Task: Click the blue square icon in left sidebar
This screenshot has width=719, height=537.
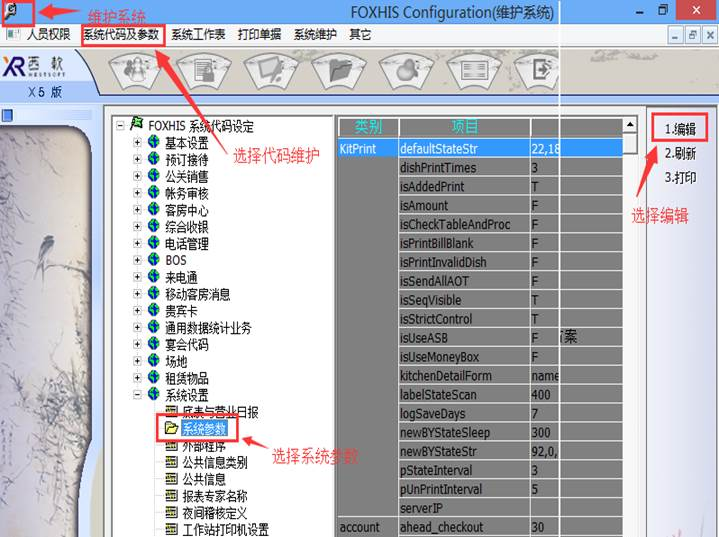Action: 8,115
